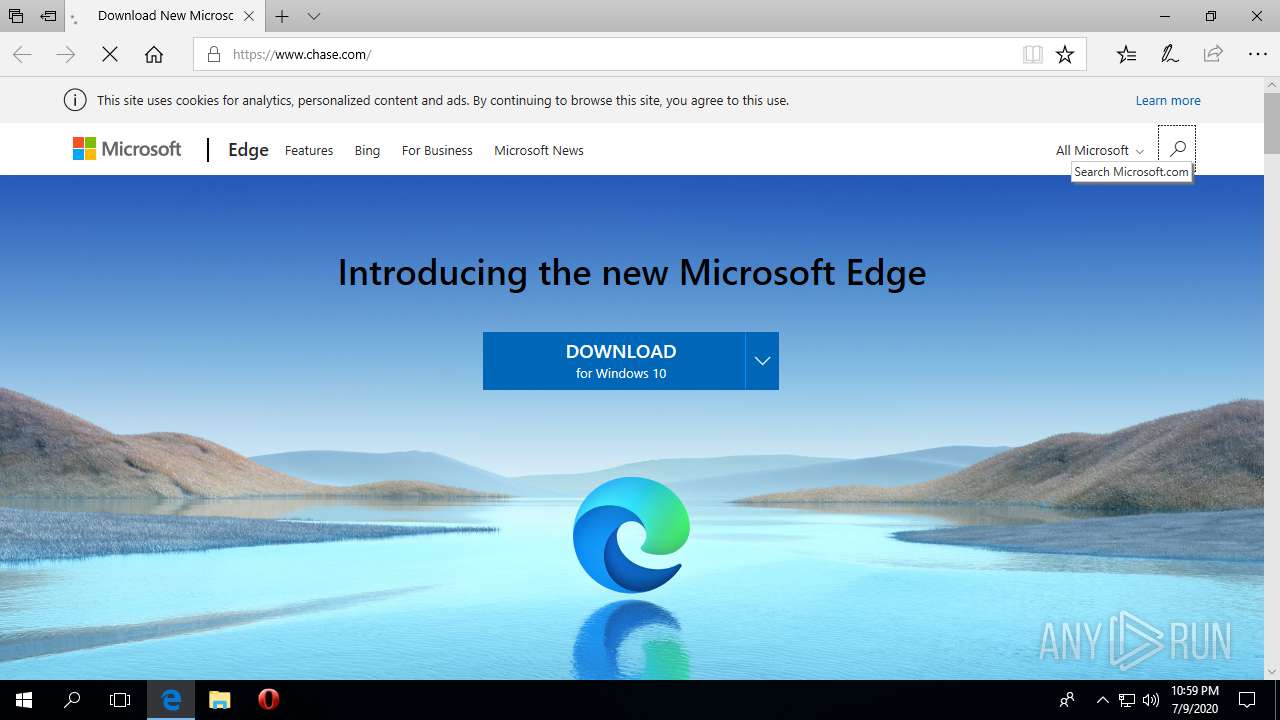1280x720 pixels.
Task: Open volume control tray icon
Action: click(x=1151, y=700)
